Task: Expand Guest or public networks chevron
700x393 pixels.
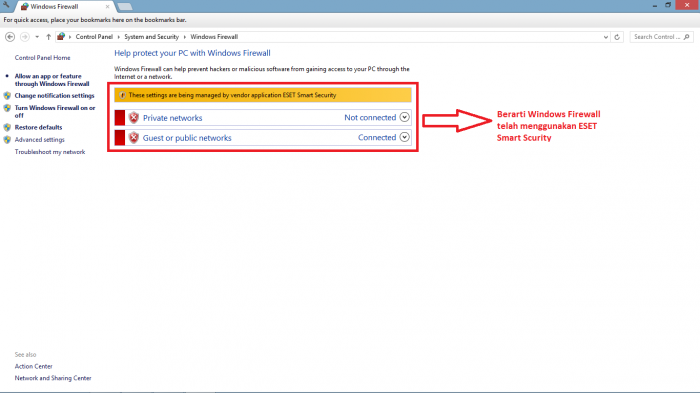Action: click(404, 137)
